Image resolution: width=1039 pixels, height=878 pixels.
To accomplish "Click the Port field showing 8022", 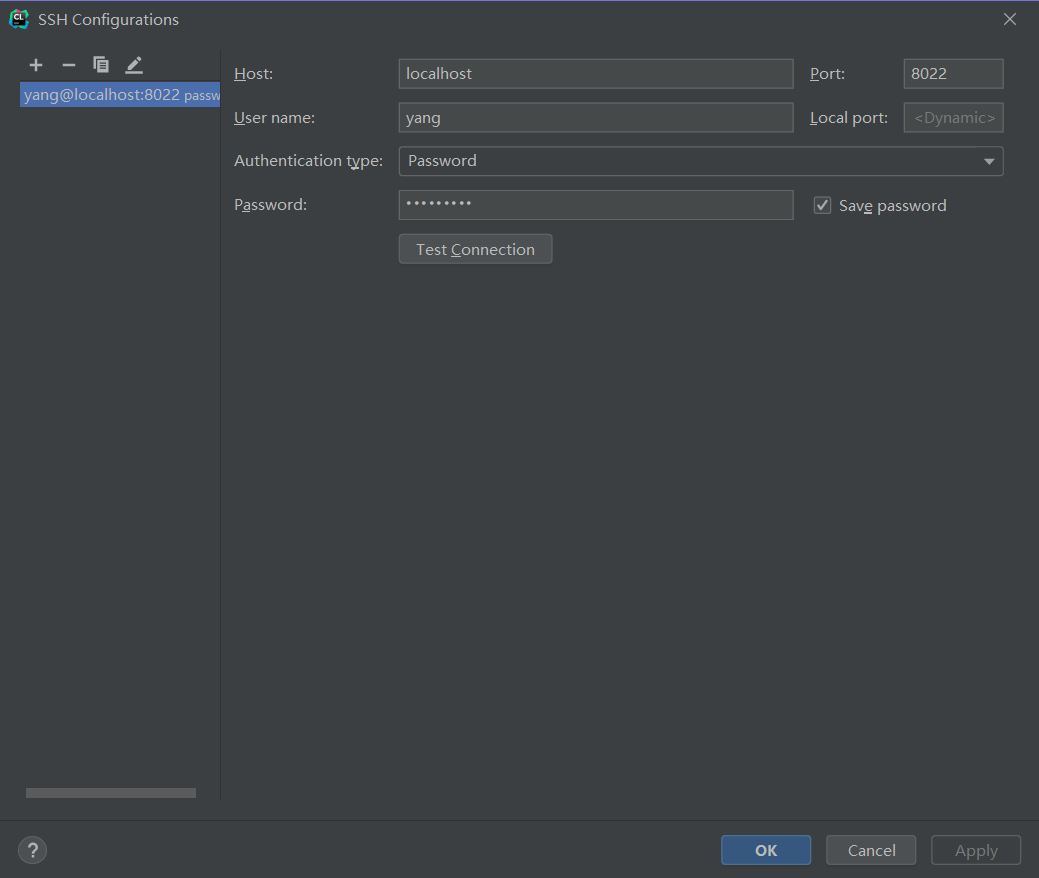I will point(953,74).
